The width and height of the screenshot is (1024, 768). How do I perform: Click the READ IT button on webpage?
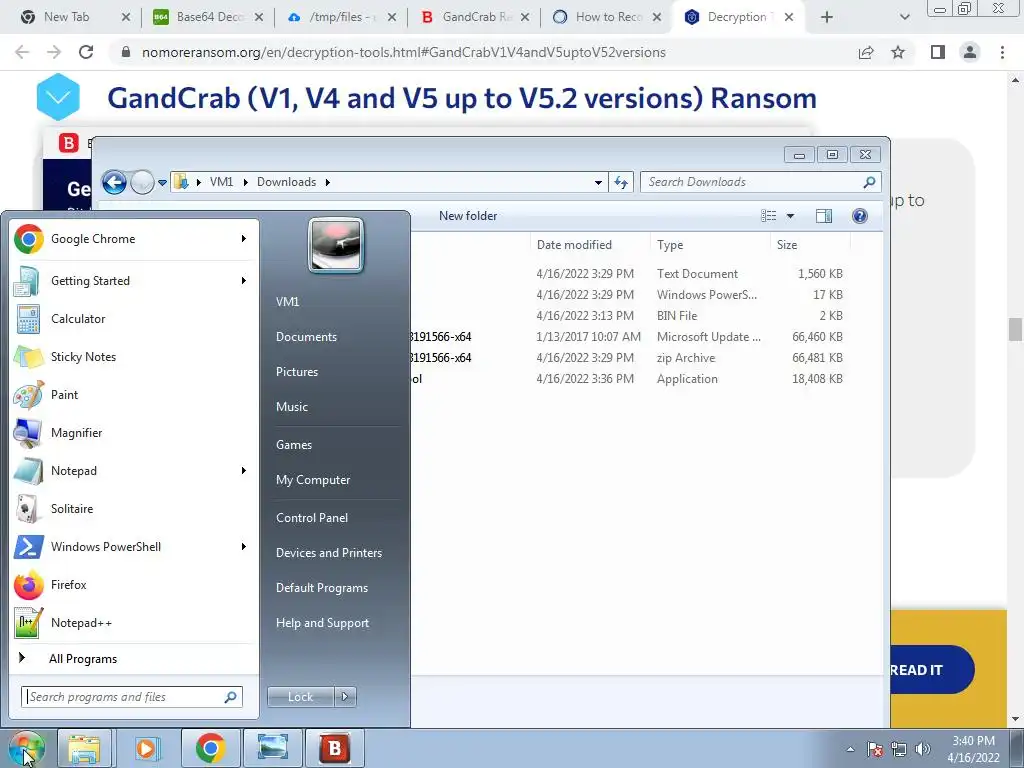point(917,670)
